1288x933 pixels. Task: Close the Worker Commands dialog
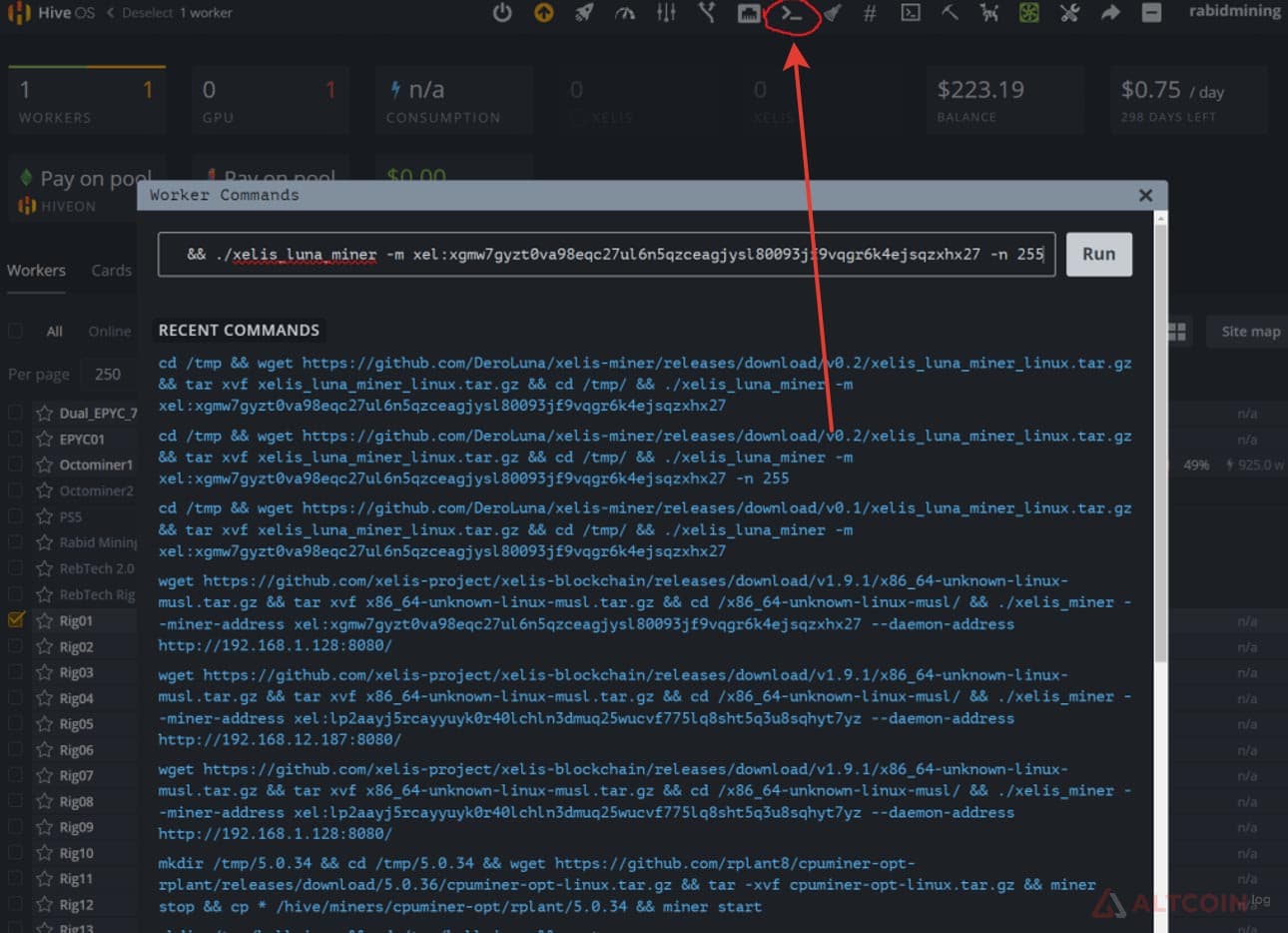[1145, 195]
